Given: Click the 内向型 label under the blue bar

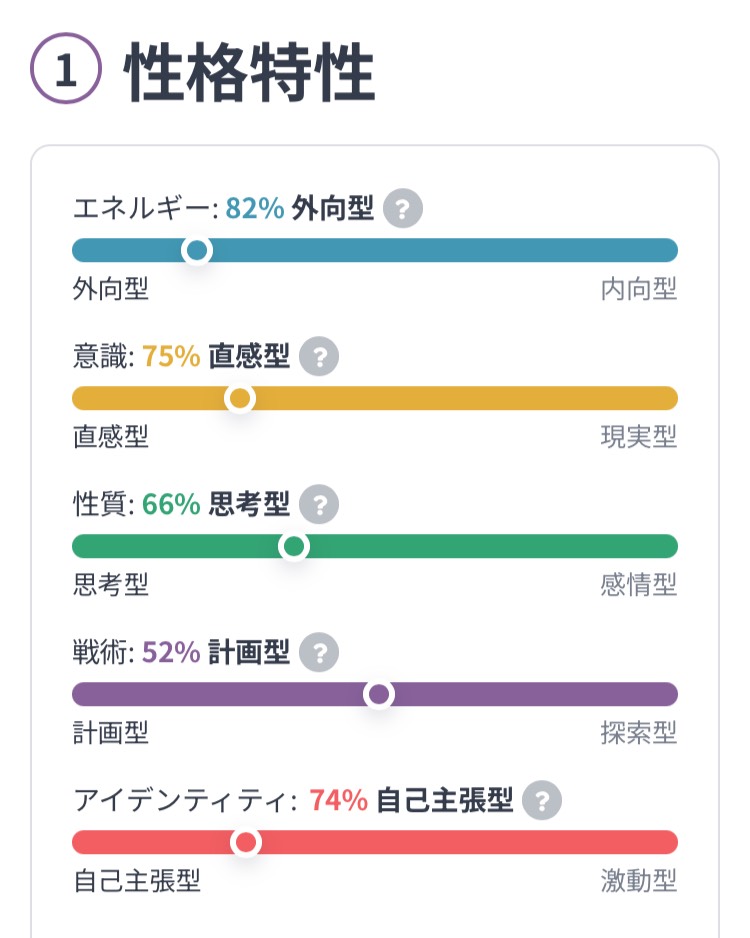Looking at the screenshot, I should point(638,290).
